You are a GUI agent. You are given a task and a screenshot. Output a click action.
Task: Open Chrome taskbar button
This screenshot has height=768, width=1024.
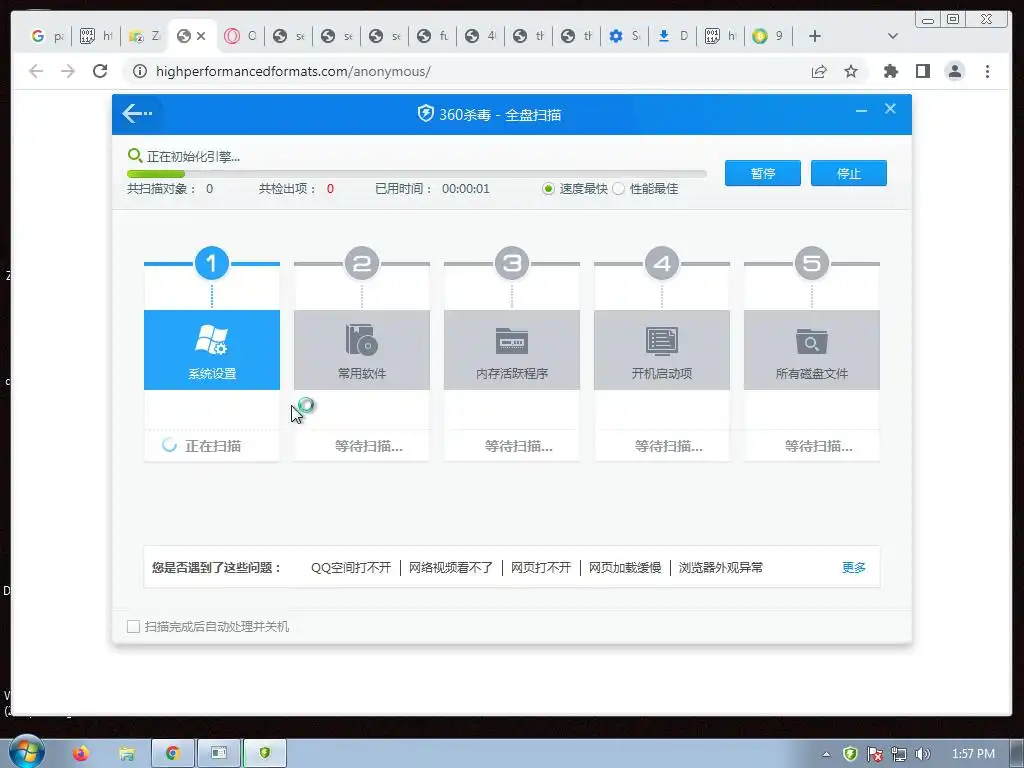[172, 753]
